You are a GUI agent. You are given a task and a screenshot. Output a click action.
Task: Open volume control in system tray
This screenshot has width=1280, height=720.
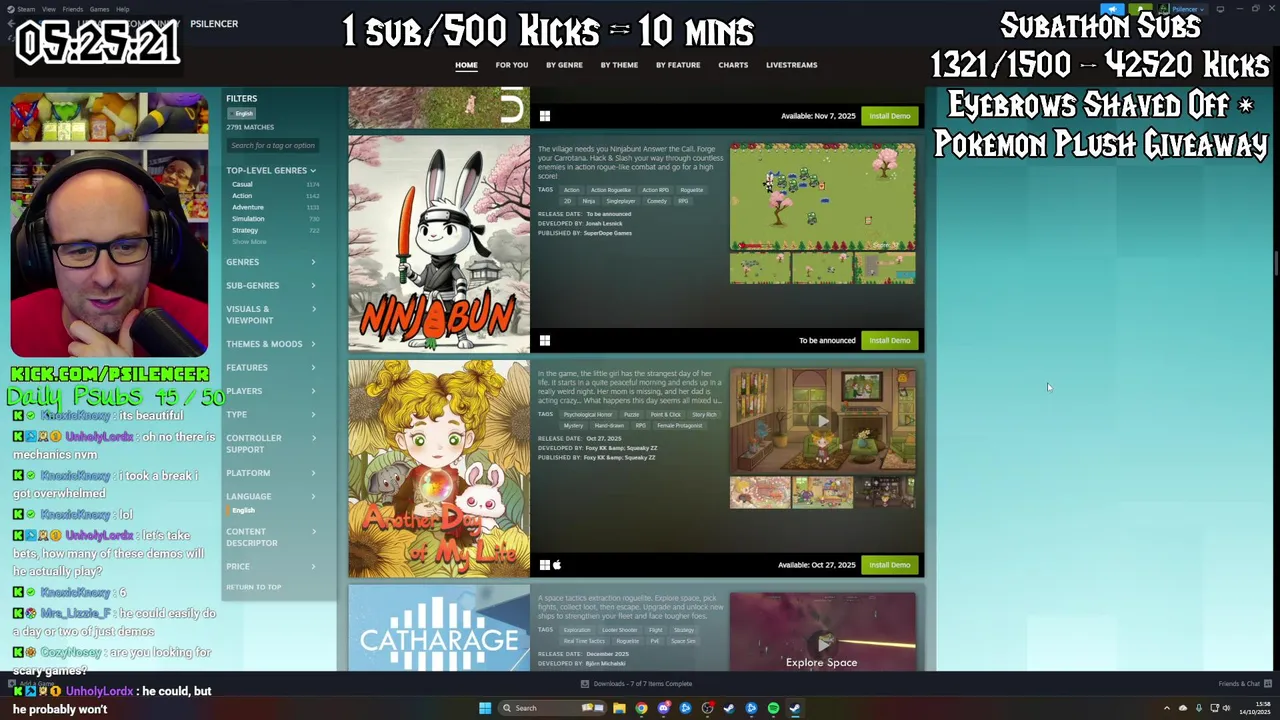click(x=1226, y=708)
